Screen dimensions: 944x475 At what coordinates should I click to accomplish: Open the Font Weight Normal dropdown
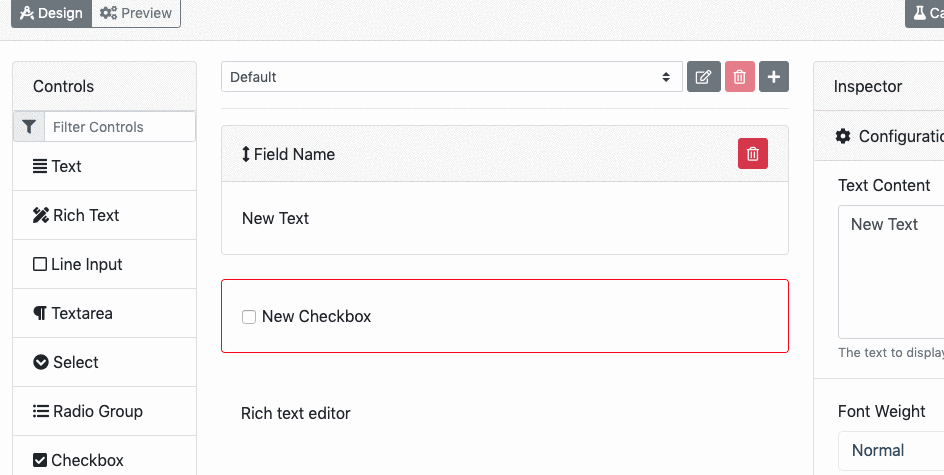(891, 450)
